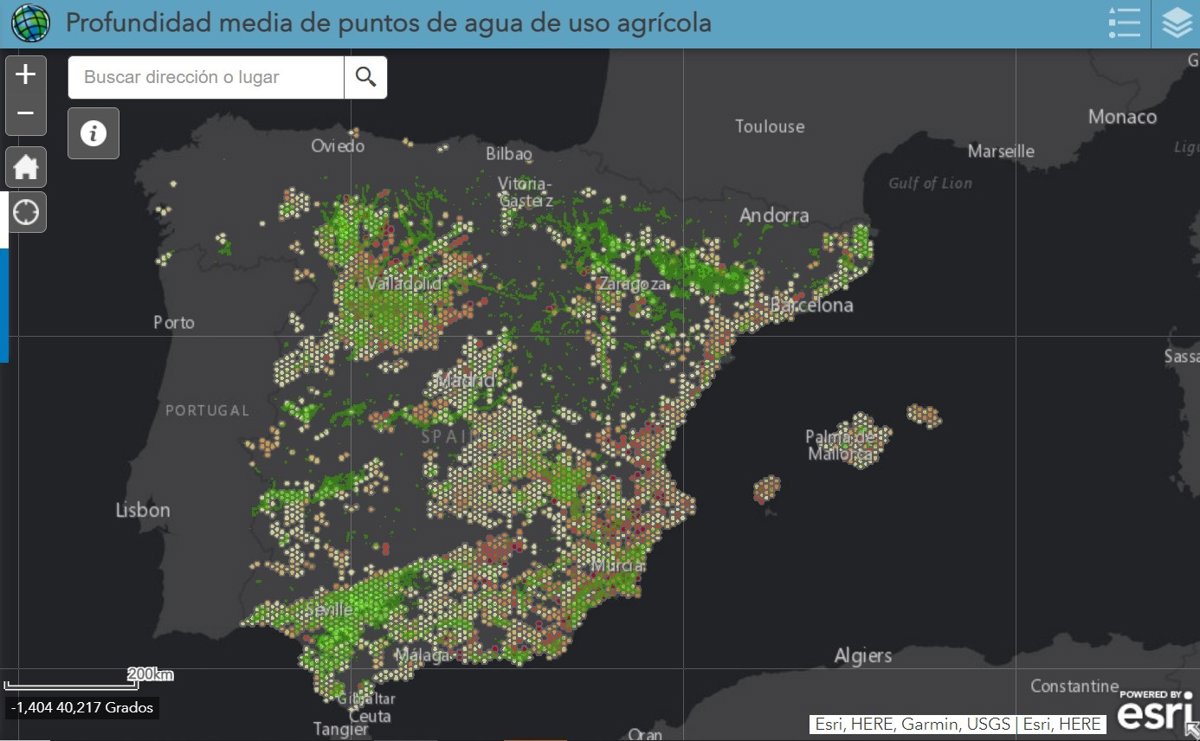Viewport: 1200px width, 741px height.
Task: Click the coordinates readout in Grados
Action: (82, 708)
